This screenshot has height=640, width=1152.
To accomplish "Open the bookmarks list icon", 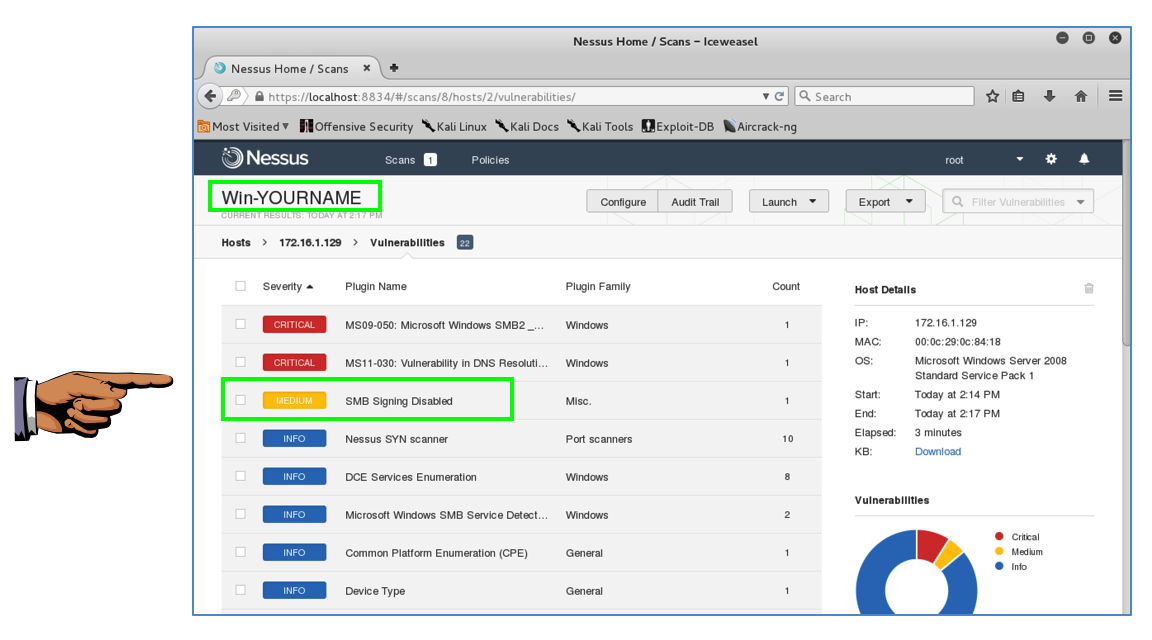I will (x=1018, y=96).
